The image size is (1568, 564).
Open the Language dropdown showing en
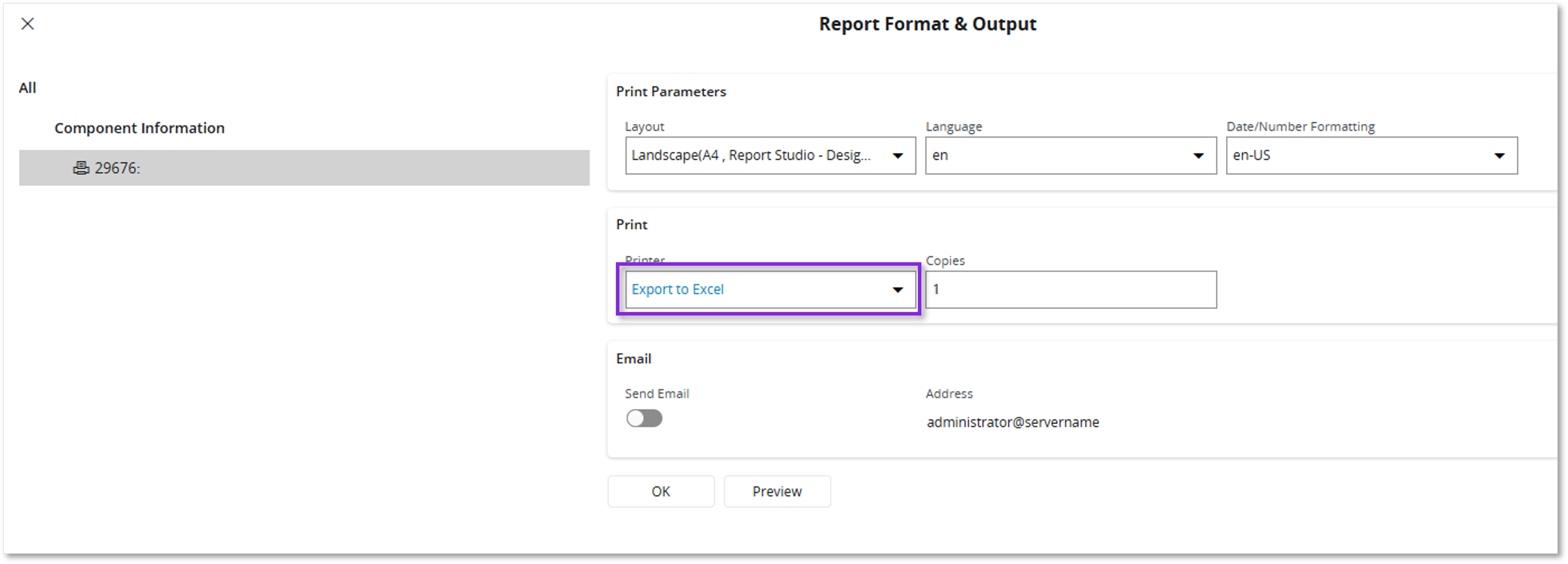coord(1071,156)
